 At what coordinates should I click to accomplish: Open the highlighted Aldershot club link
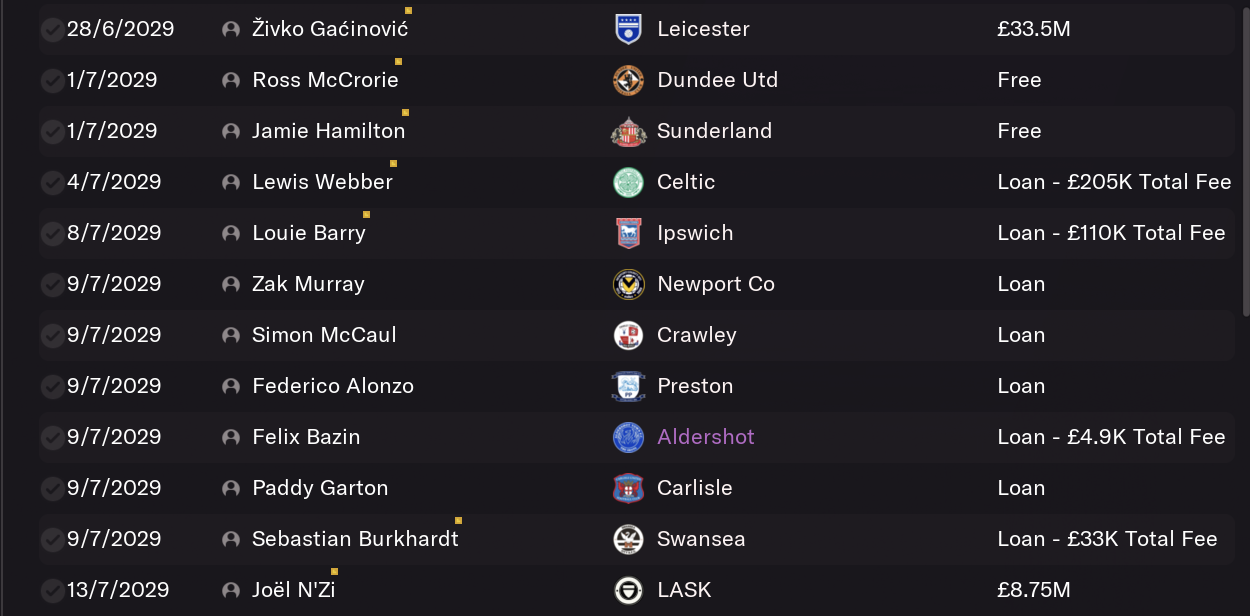[x=706, y=437]
